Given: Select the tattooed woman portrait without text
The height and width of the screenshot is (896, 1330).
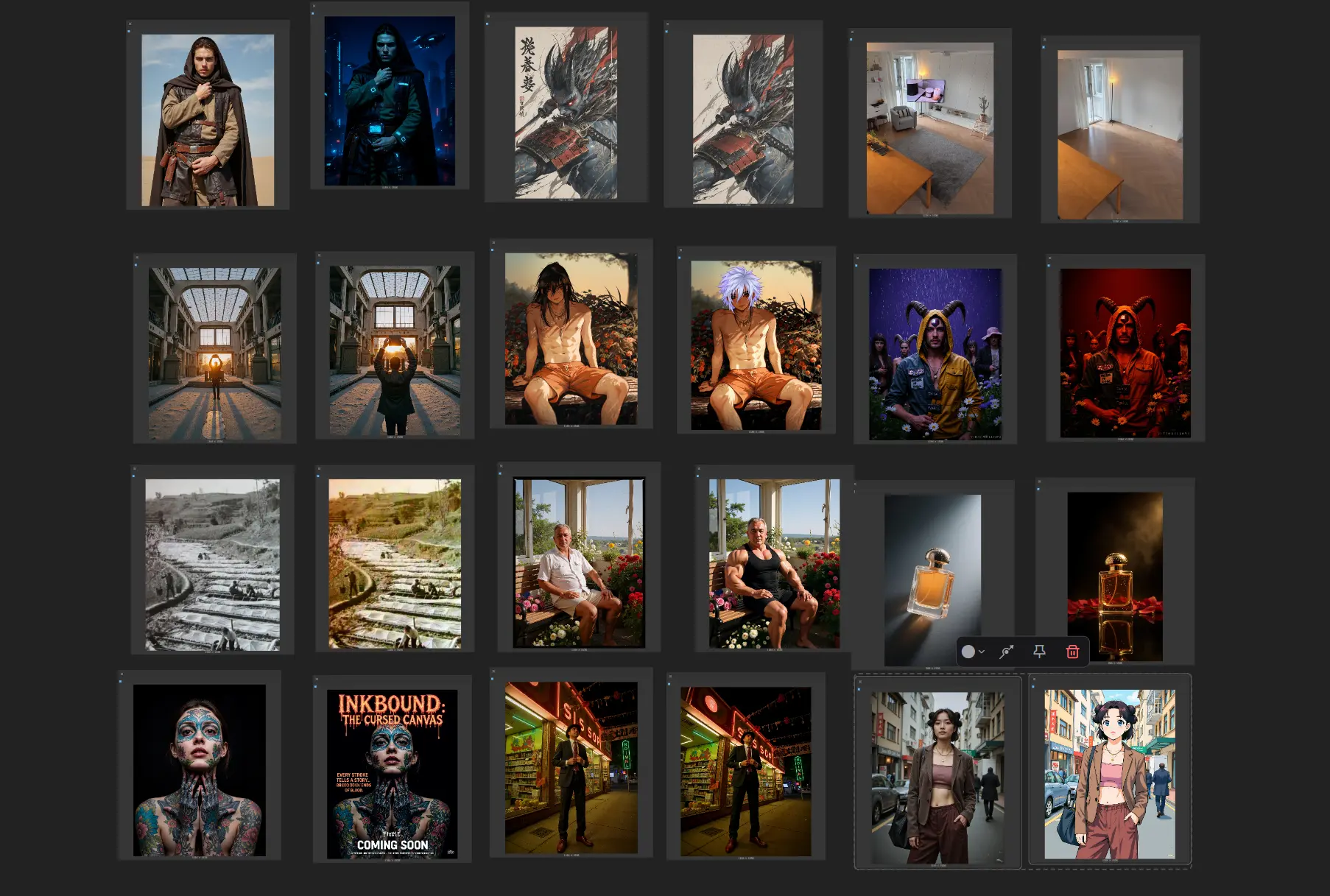Looking at the screenshot, I should point(199,770).
